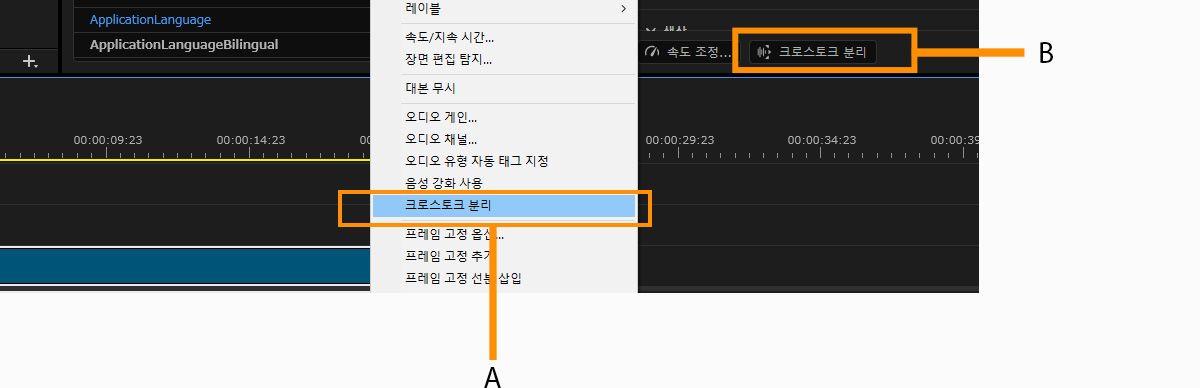Click timeline ruler at 00:00:34:23

(x=822, y=140)
